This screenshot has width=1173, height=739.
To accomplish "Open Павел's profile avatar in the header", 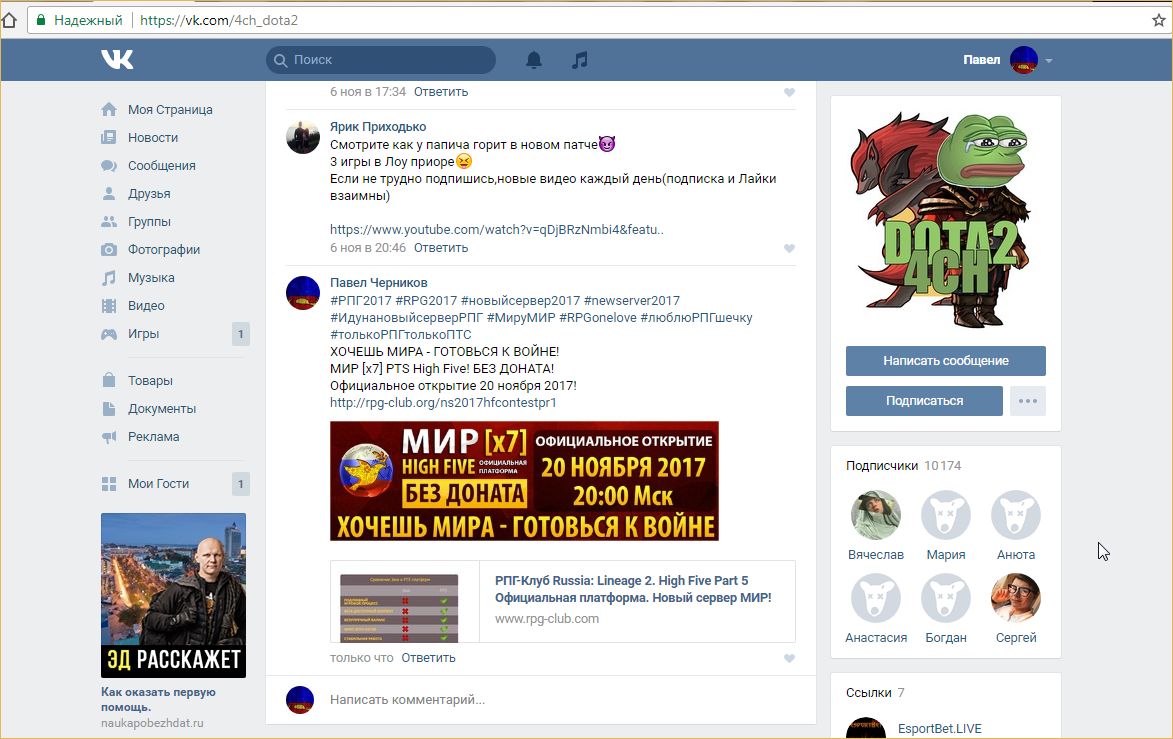I will click(x=1023, y=60).
